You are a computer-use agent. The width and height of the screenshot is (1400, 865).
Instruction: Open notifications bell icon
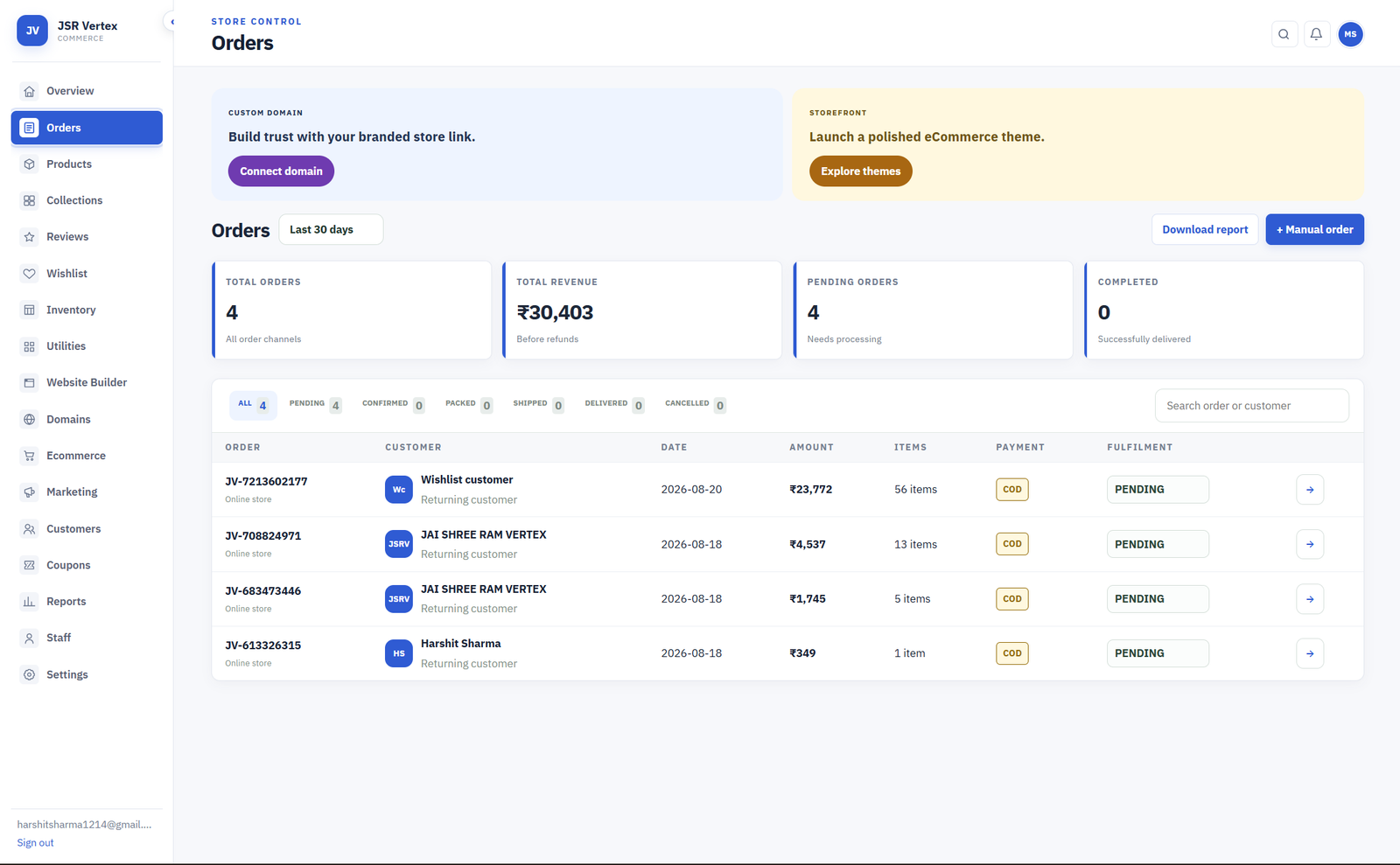(1316, 34)
